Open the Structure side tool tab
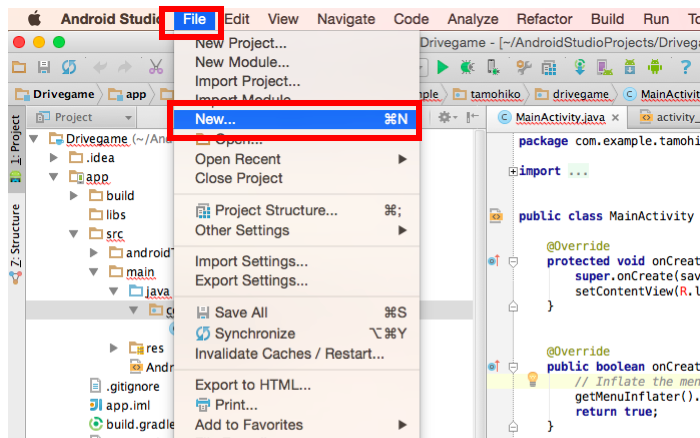Screen dimensions: 700x438 point(16,243)
